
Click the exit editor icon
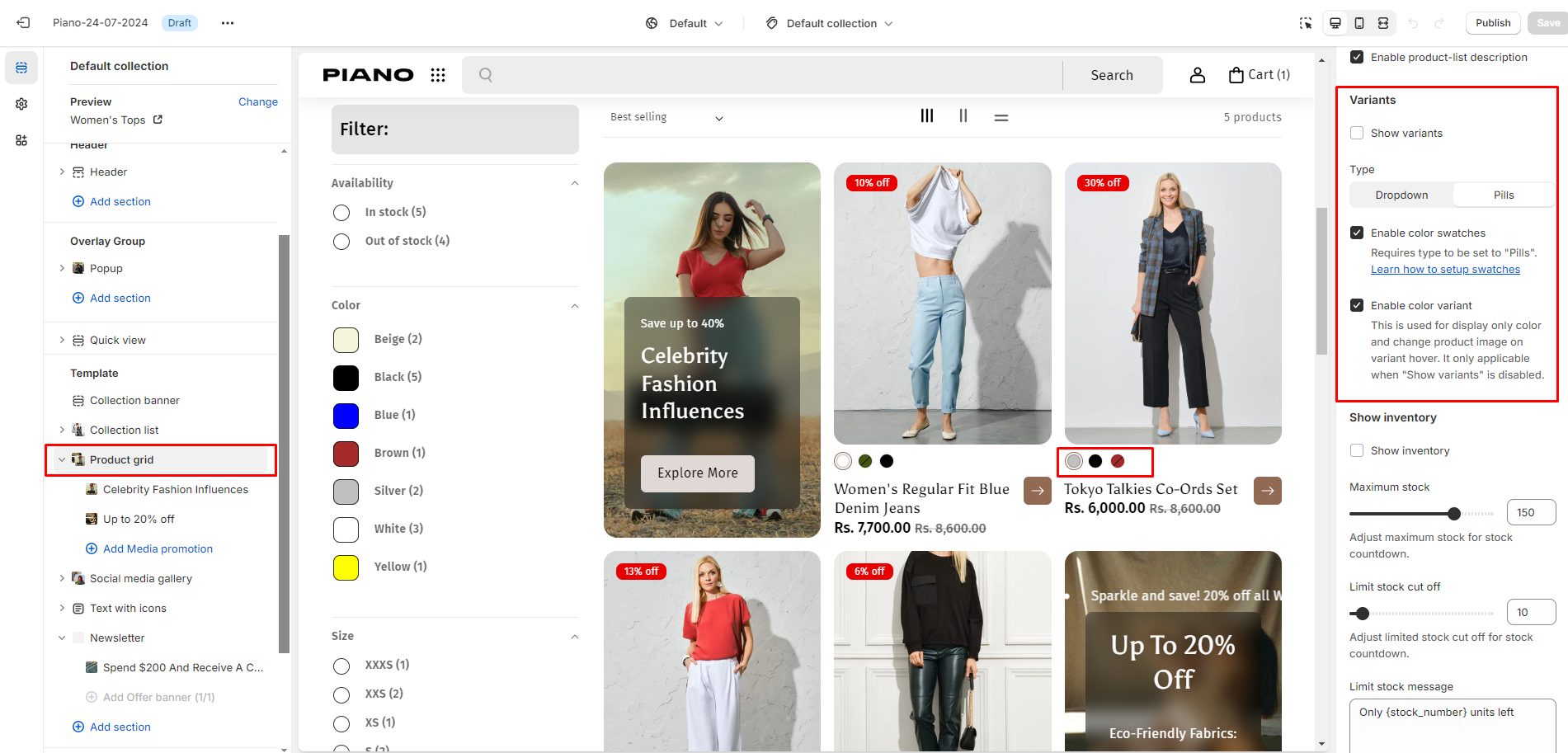(23, 23)
